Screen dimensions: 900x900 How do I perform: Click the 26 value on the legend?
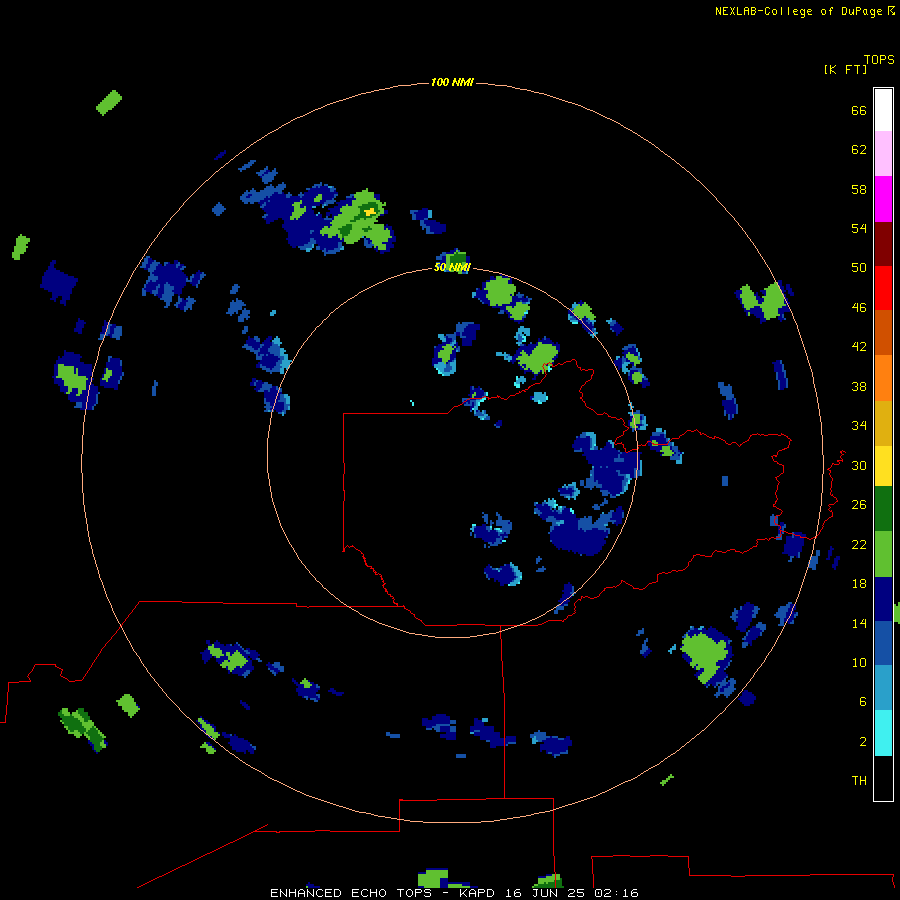(859, 505)
